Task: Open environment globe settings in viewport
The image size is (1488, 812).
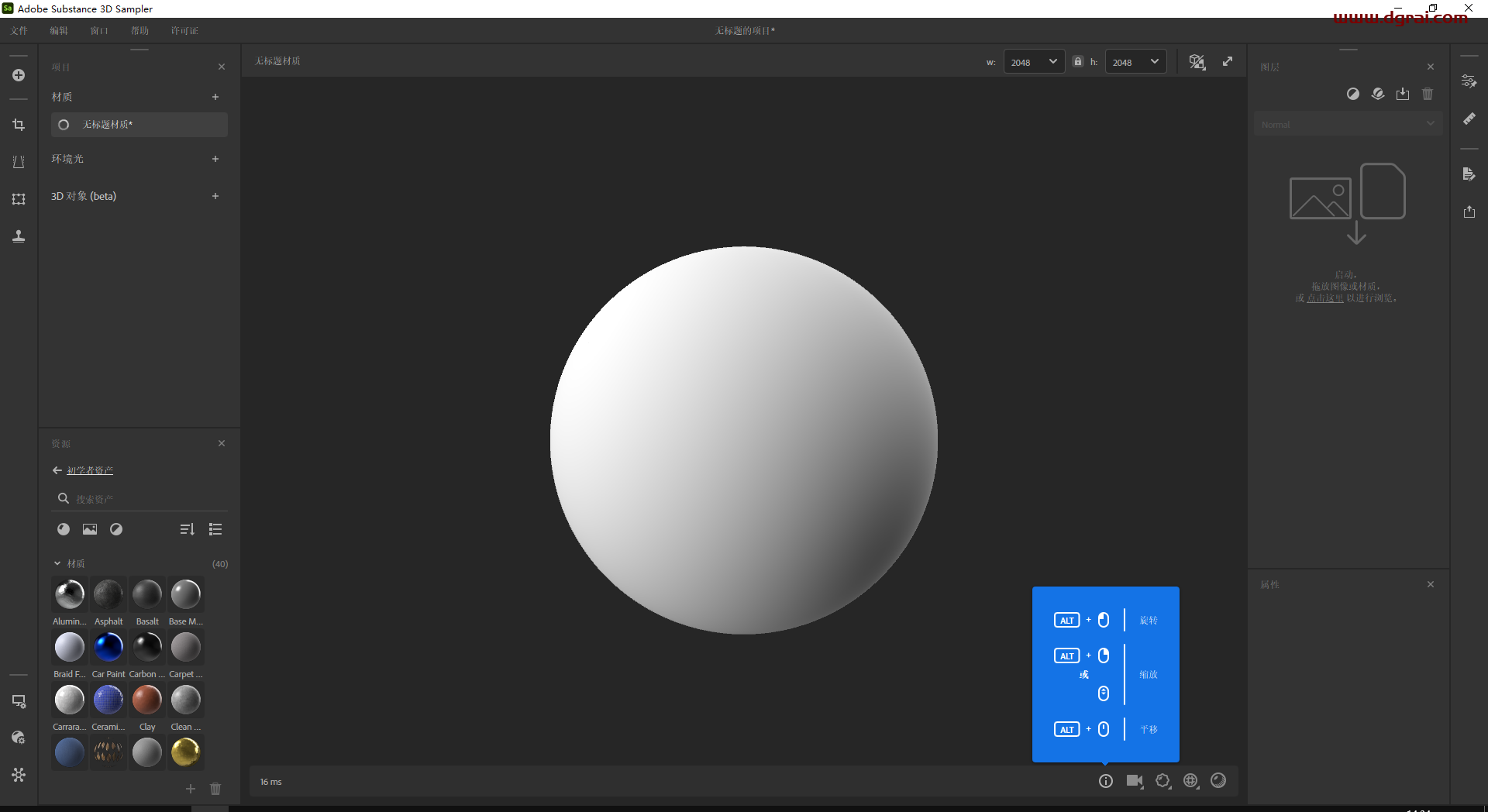Action: (1191, 781)
